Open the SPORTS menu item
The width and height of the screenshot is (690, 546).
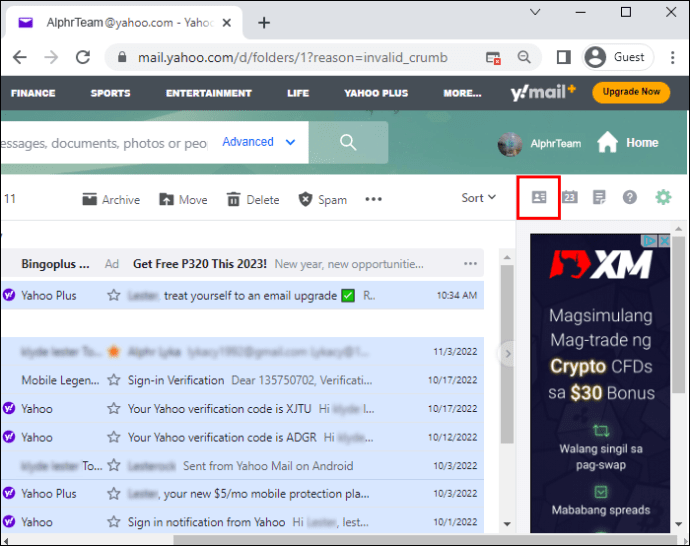(x=110, y=93)
